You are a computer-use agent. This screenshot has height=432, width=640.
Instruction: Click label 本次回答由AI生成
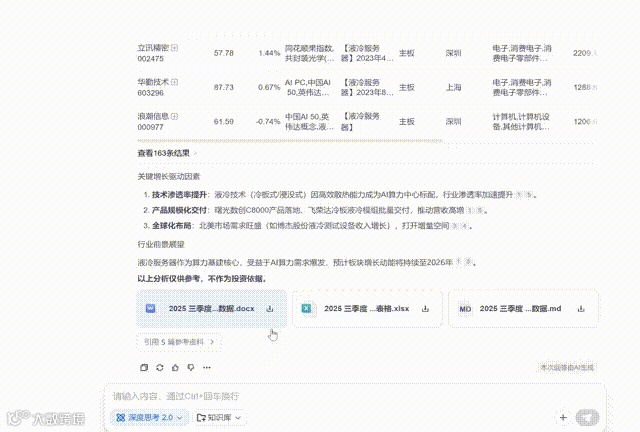(x=567, y=367)
